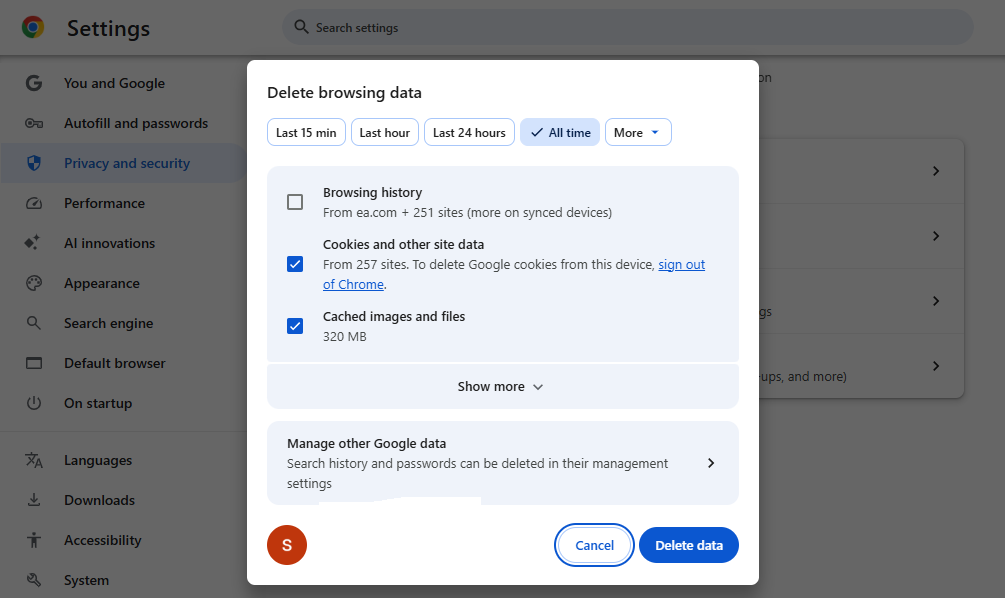This screenshot has height=598, width=1005.
Task: Select the All time range chip
Action: coord(560,133)
